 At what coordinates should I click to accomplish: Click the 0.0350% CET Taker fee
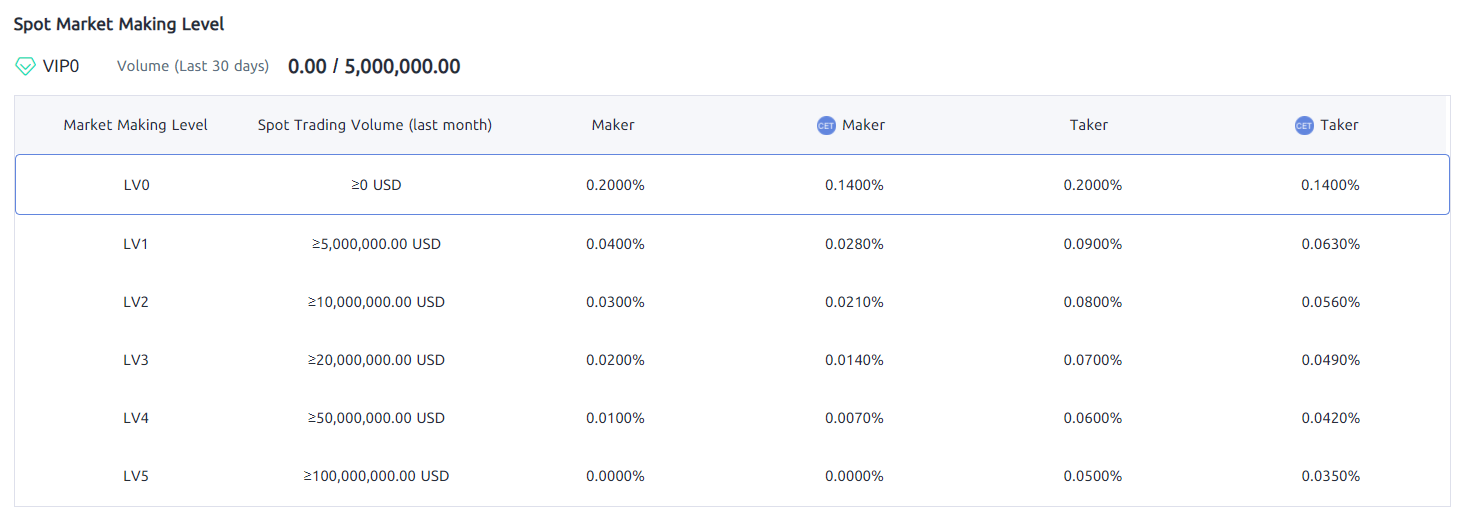[1330, 476]
